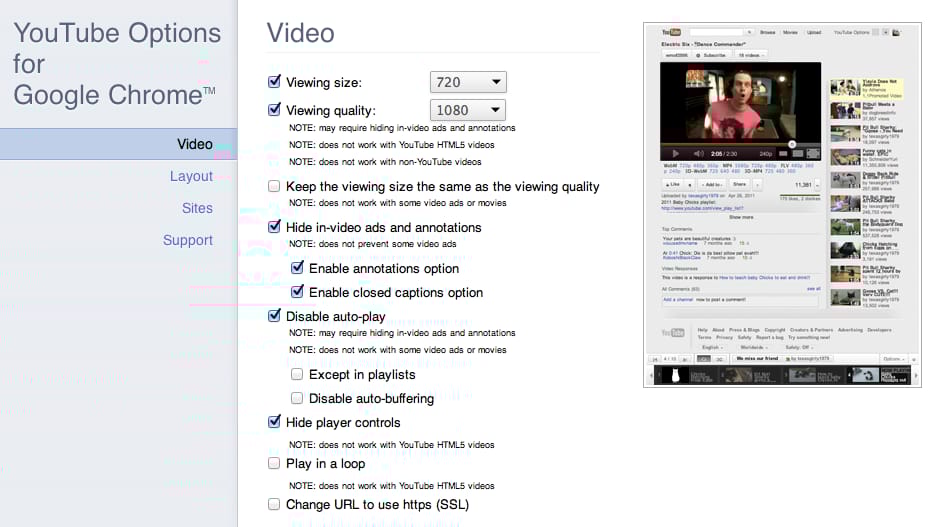
Task: Click the 'Video' page heading
Action: (300, 33)
